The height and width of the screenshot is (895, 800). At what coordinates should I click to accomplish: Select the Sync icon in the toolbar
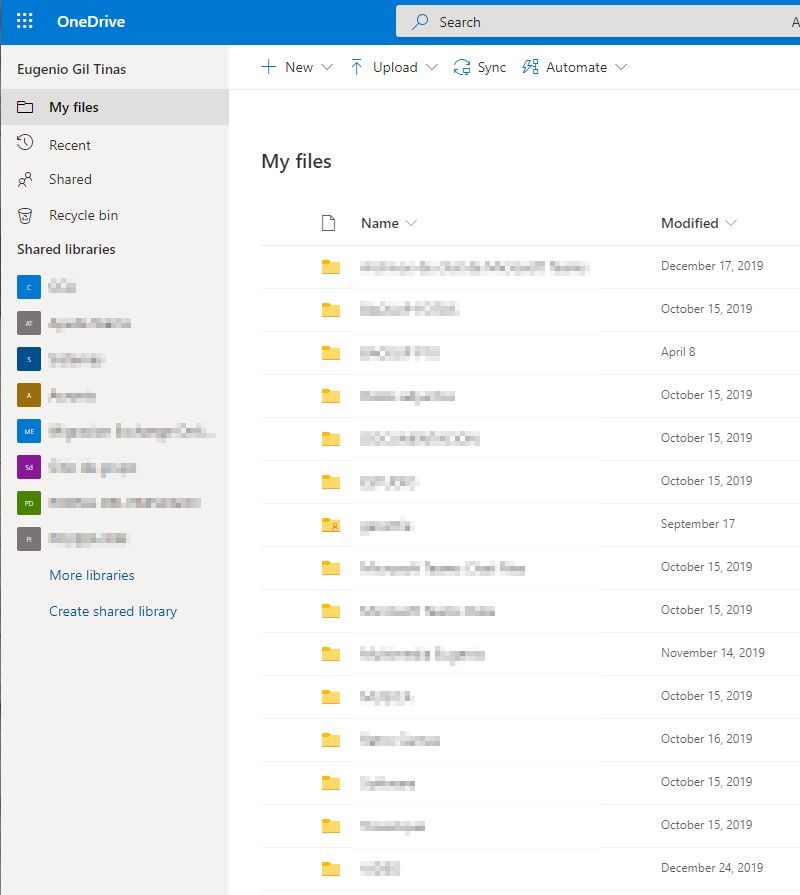(461, 67)
